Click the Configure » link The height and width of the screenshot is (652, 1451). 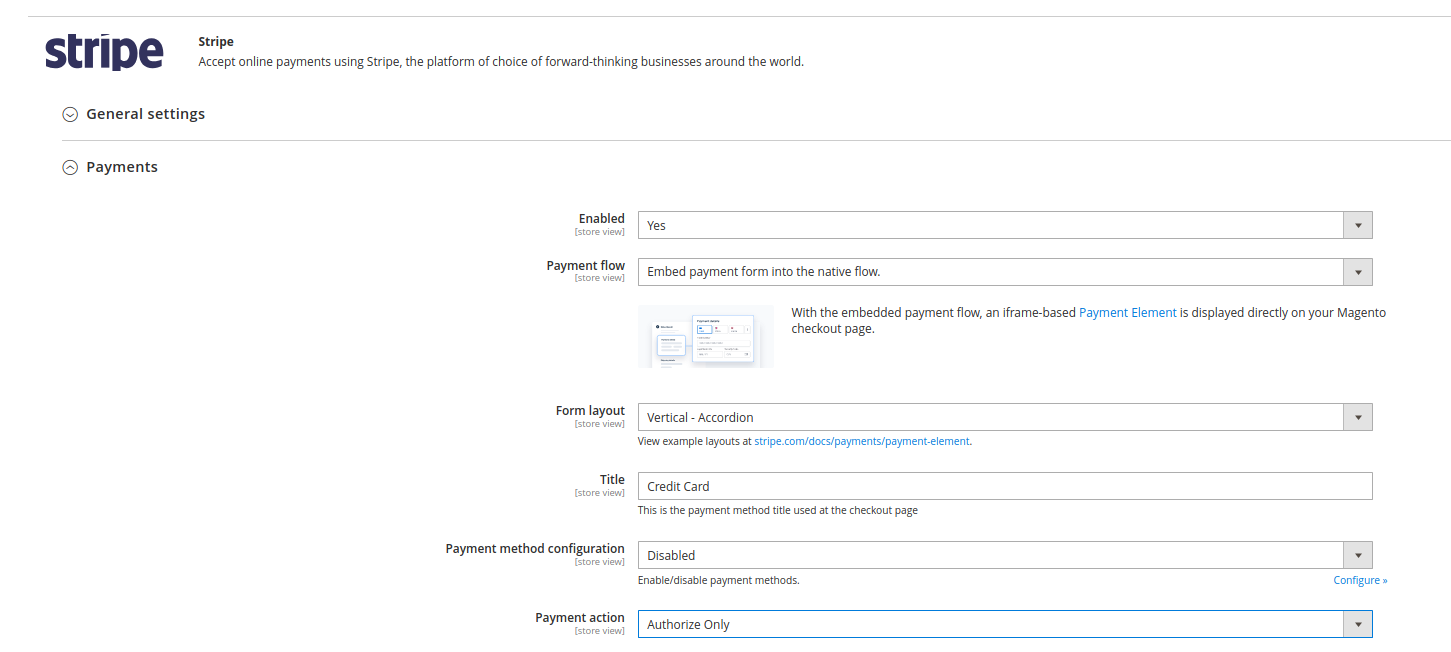click(1360, 580)
